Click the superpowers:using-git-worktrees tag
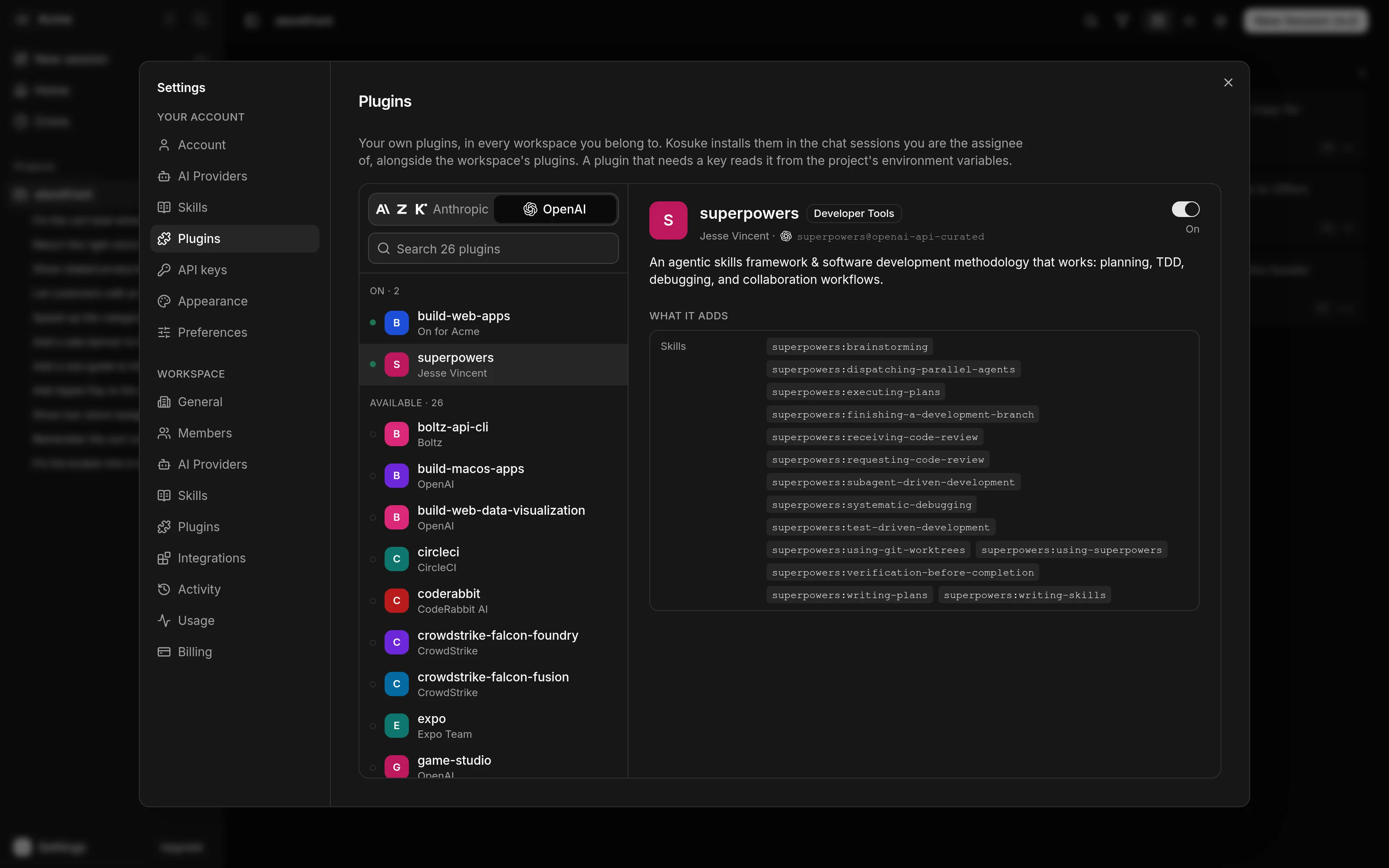Viewport: 1389px width, 868px height. 869,550
